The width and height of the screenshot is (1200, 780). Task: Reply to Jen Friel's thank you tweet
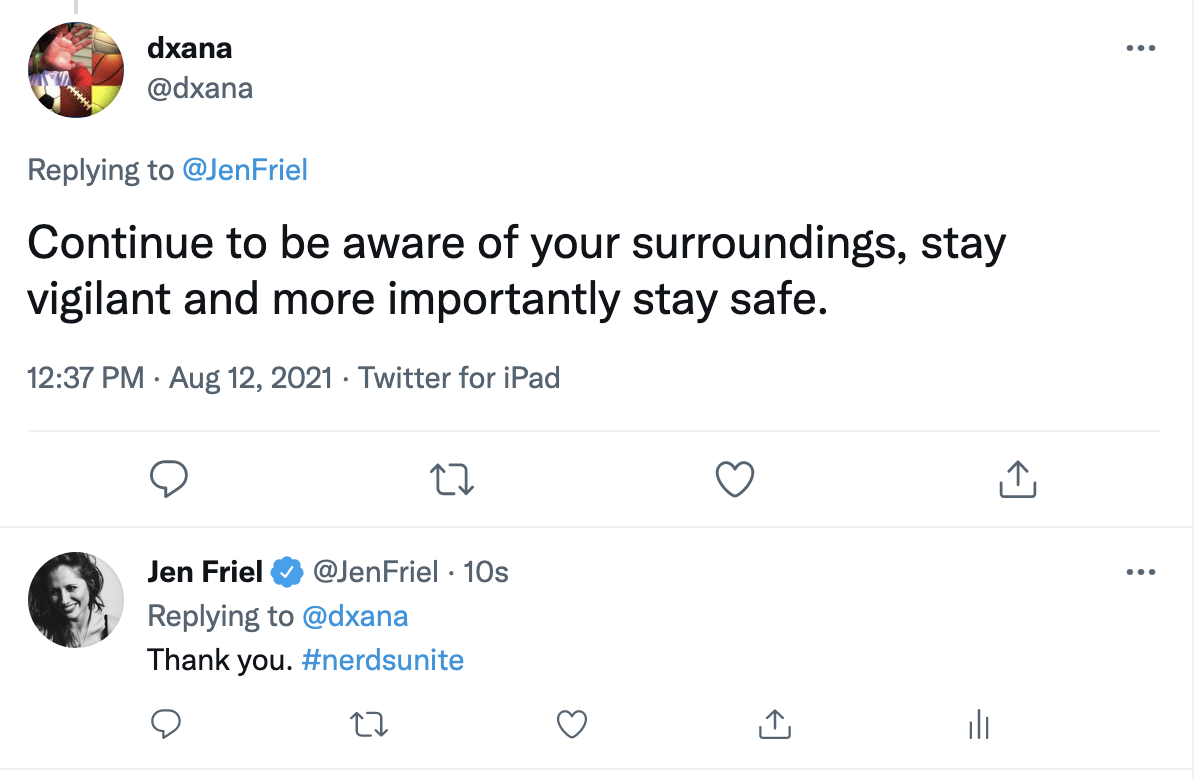point(165,723)
